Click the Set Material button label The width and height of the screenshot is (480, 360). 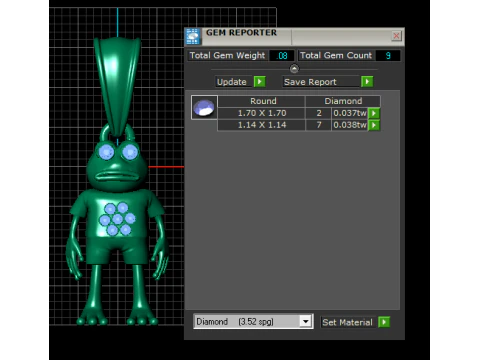(347, 322)
